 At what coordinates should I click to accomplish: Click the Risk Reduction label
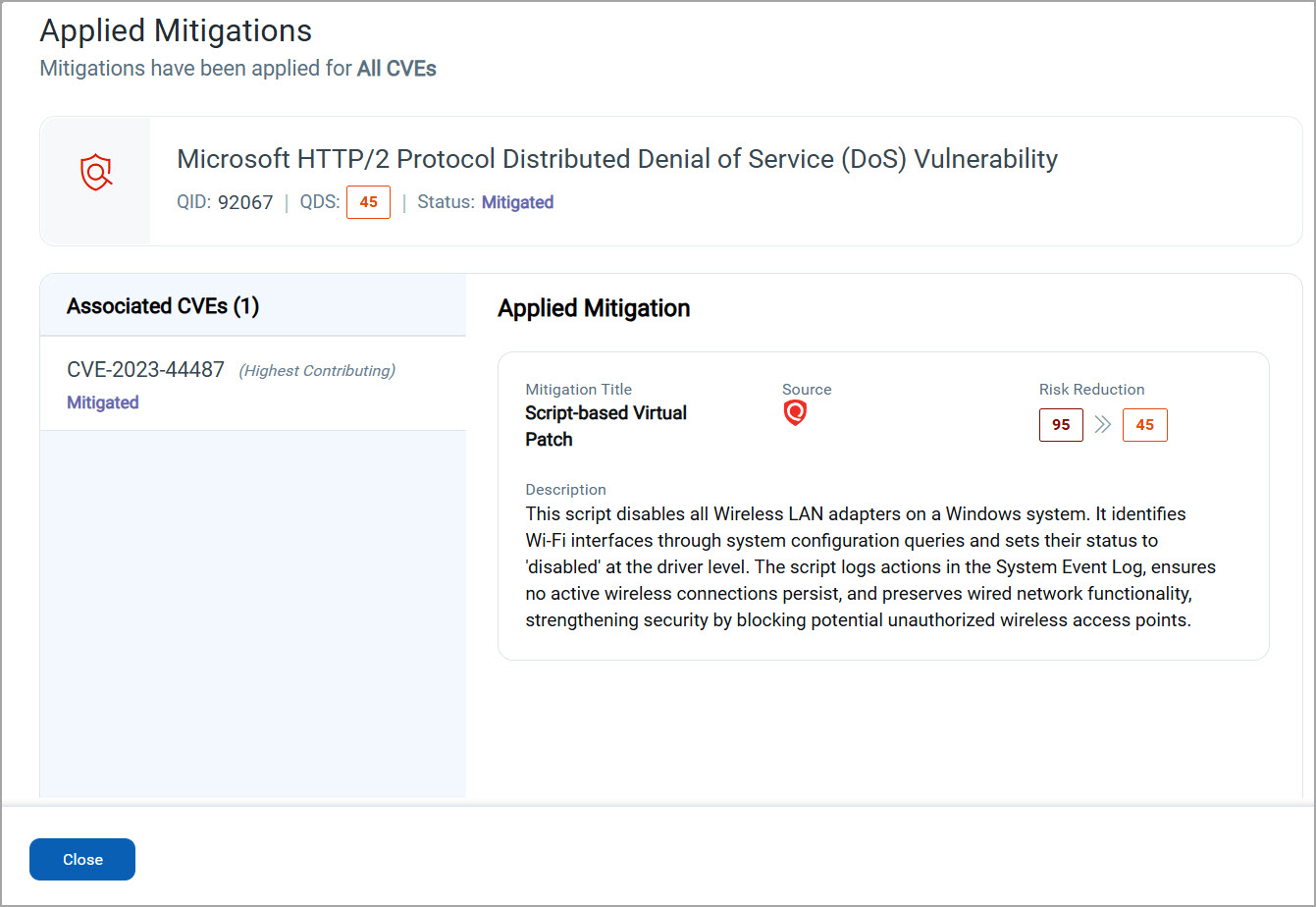(1091, 390)
